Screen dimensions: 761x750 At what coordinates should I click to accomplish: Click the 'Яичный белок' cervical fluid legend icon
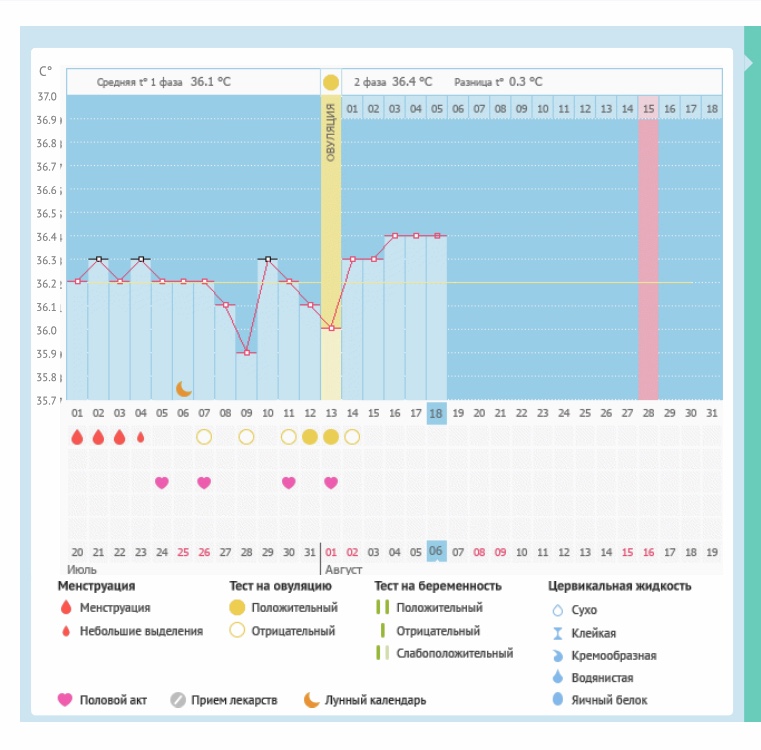[x=556, y=700]
